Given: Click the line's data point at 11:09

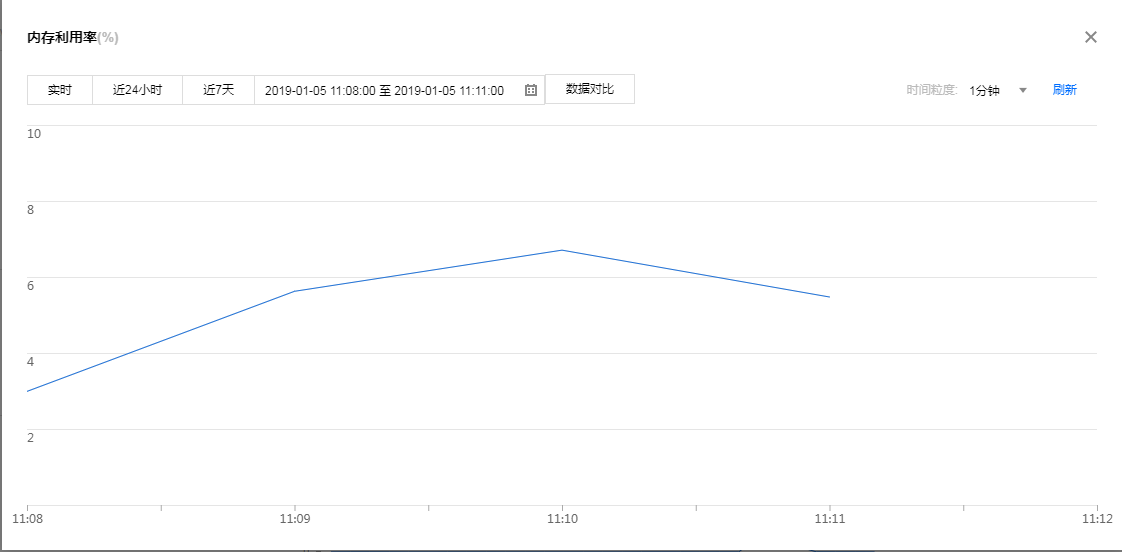Looking at the screenshot, I should (294, 291).
